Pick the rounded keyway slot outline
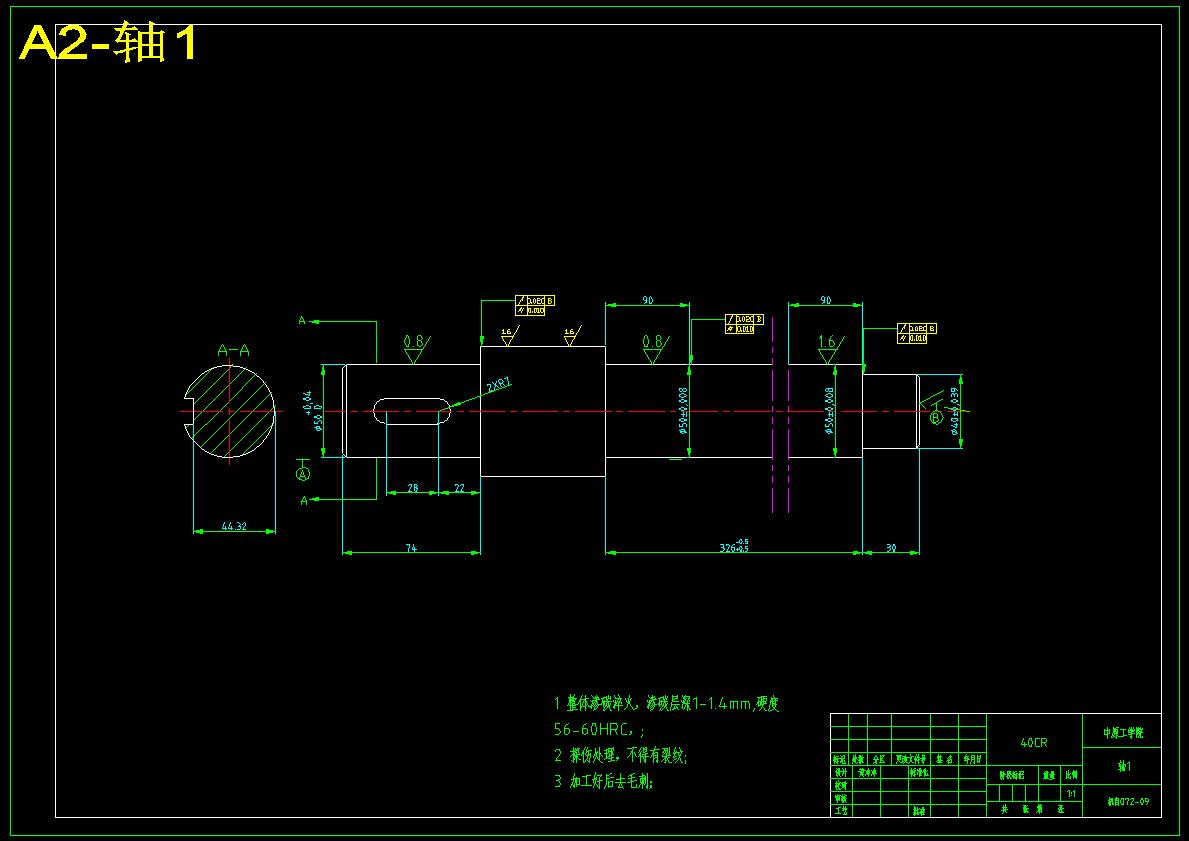The height and width of the screenshot is (841, 1189). pos(412,411)
